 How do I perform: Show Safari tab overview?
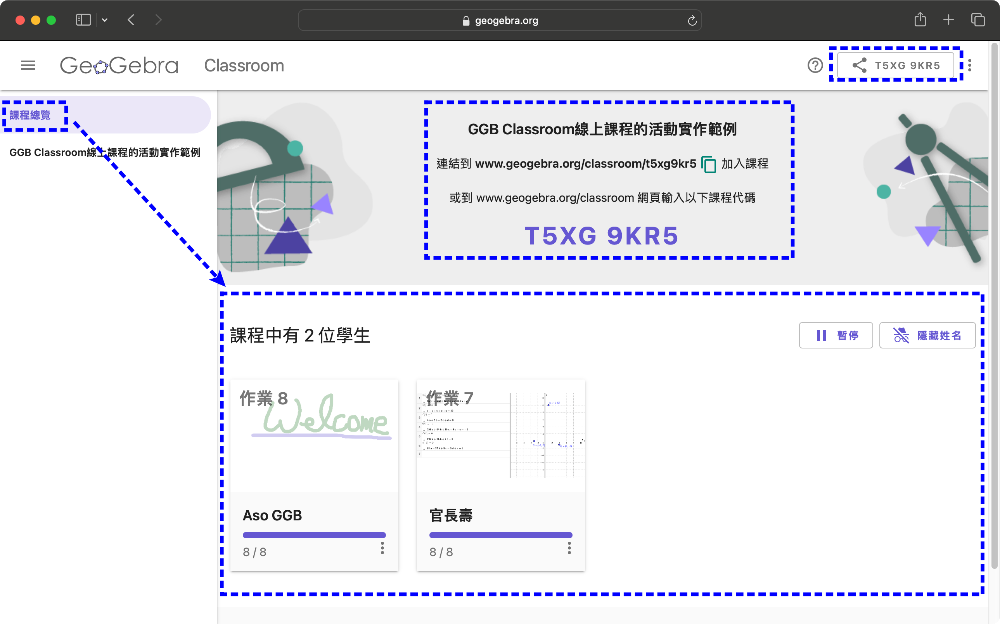[978, 20]
